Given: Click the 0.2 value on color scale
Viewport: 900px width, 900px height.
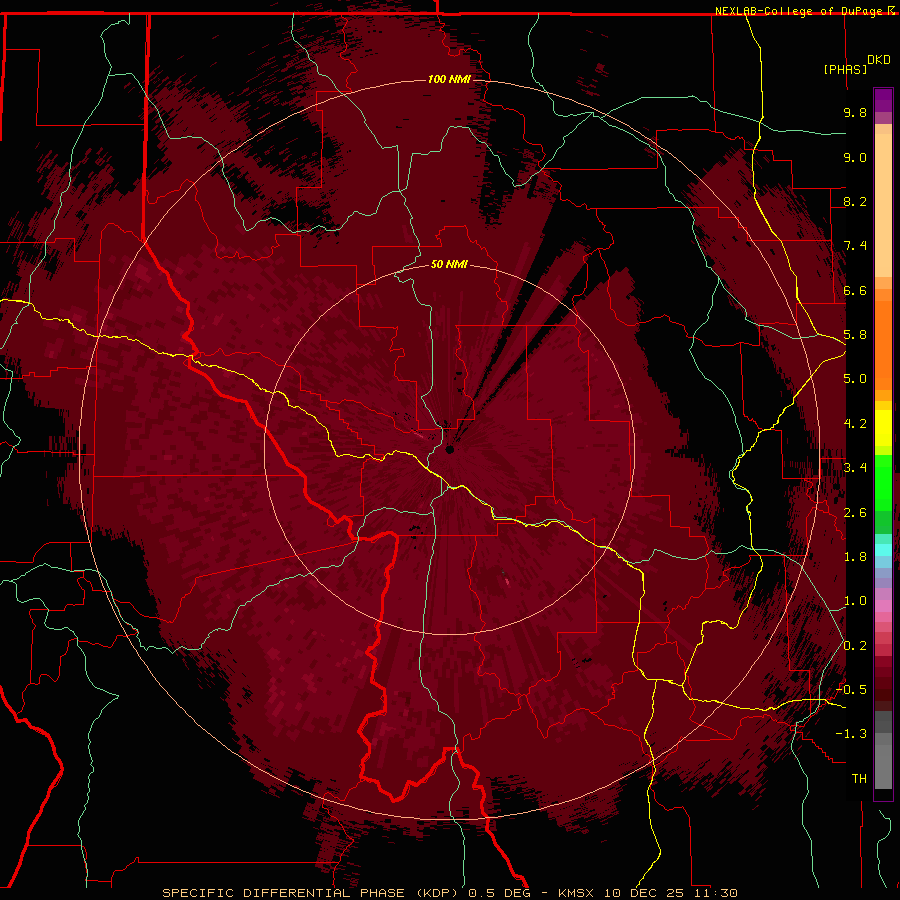Looking at the screenshot, I should [855, 646].
